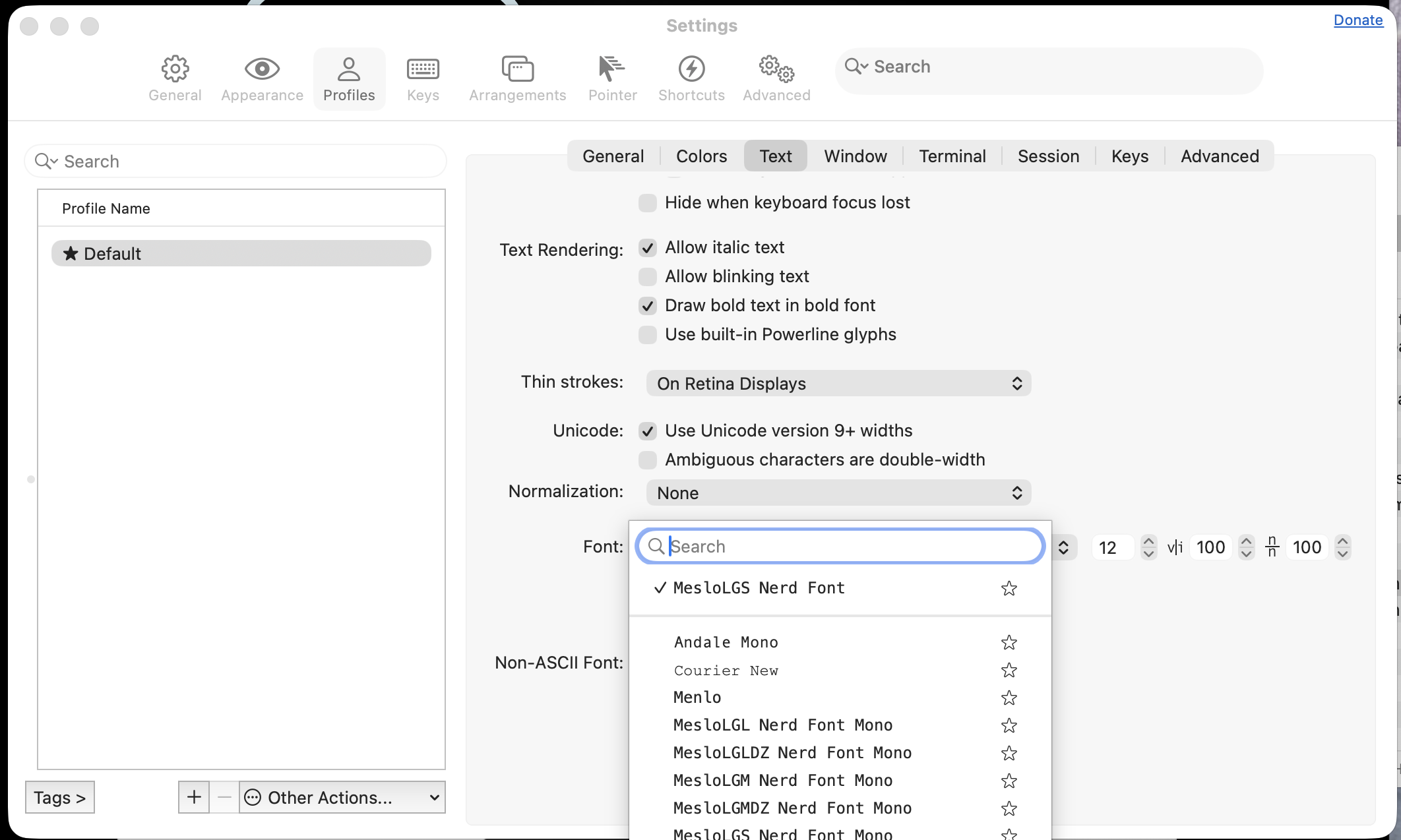Change the Normalization dropdown from None
The image size is (1401, 840).
coord(838,493)
